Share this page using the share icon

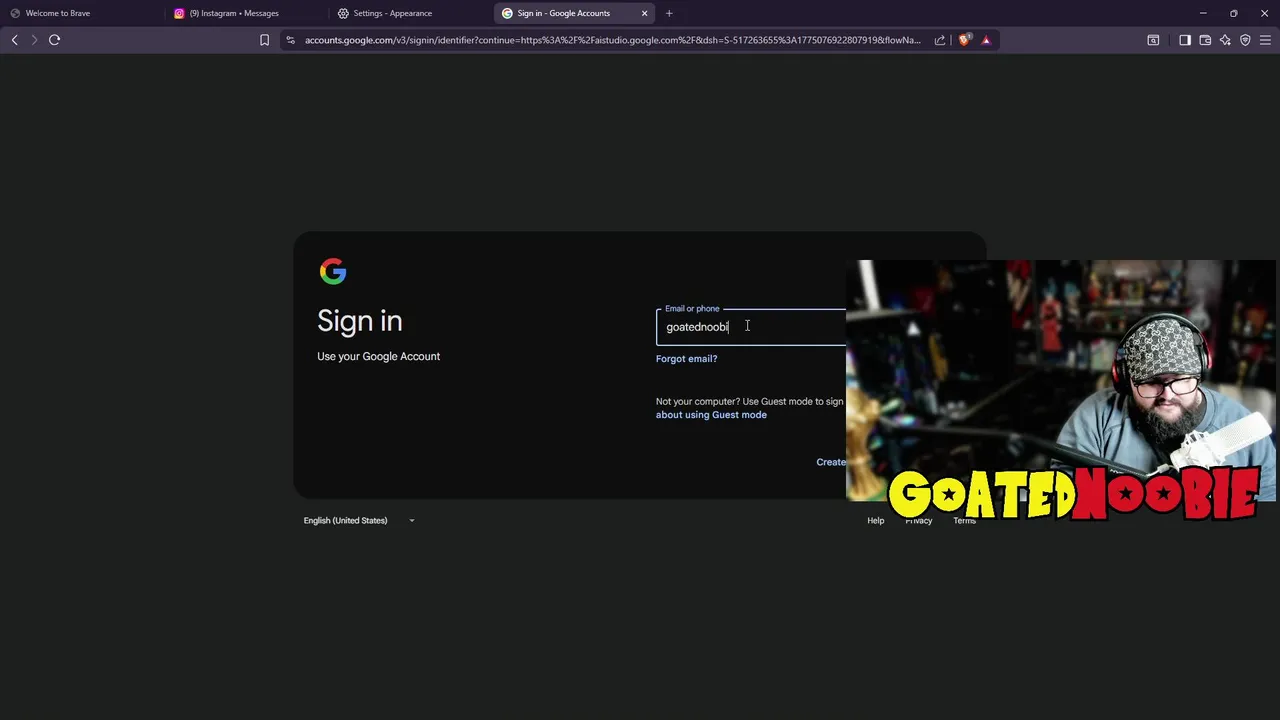click(940, 40)
